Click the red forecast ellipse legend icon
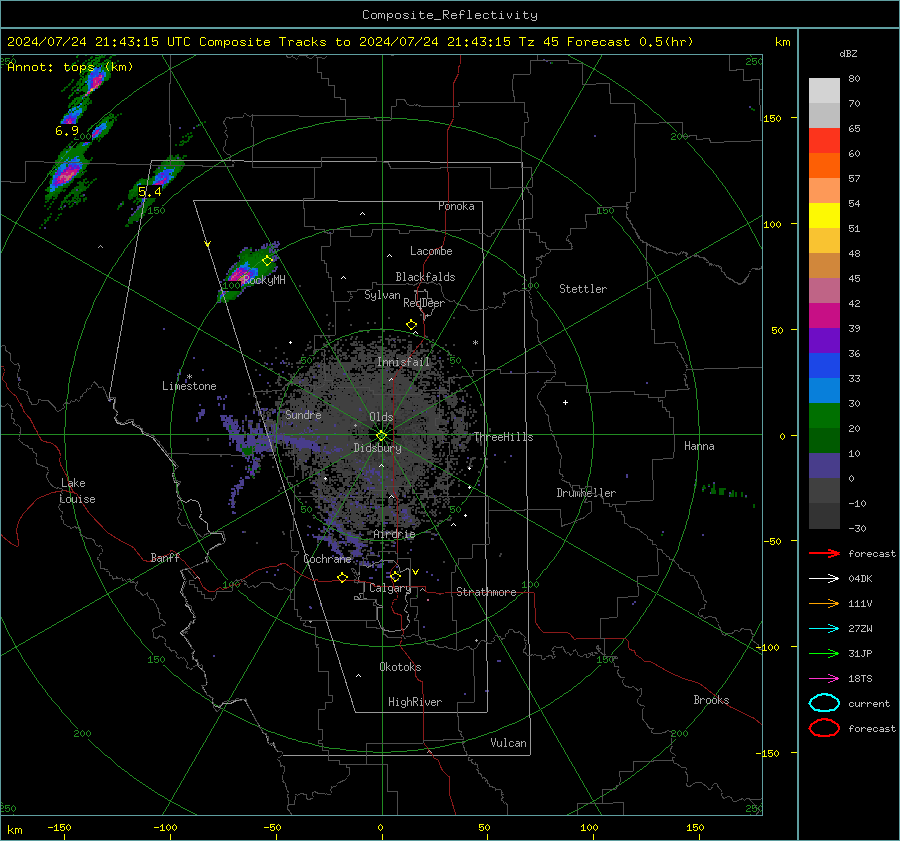The width and height of the screenshot is (900, 841). 824,728
